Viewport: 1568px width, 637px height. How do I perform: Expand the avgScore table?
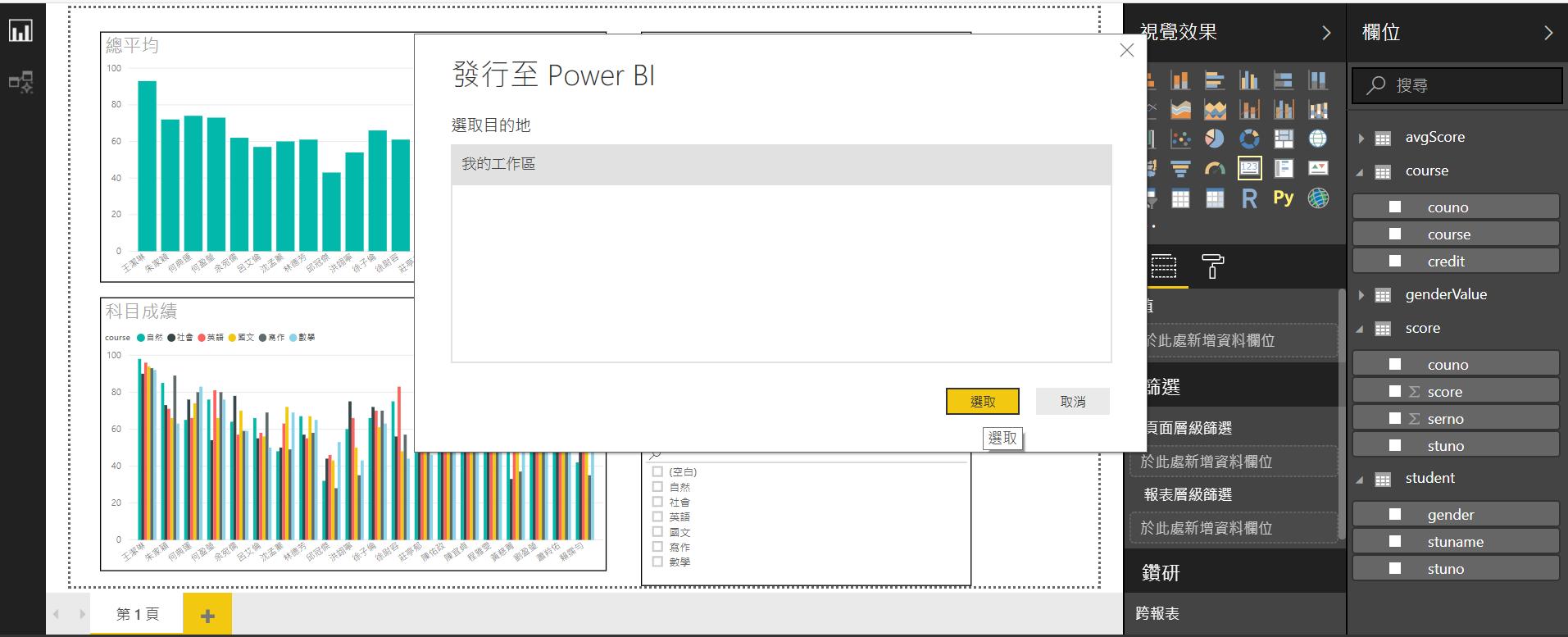(1361, 138)
